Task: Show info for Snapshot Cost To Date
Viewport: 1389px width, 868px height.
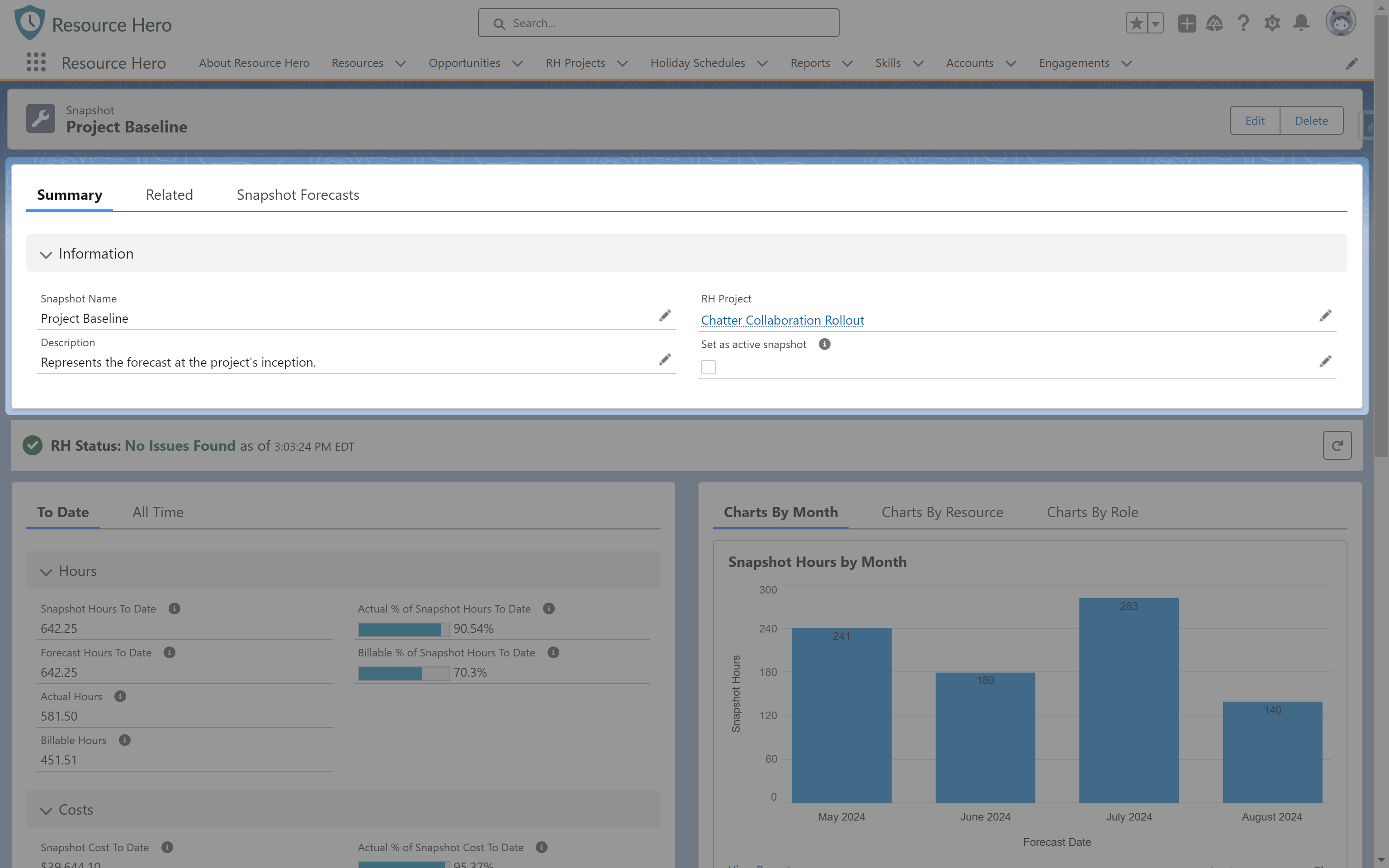Action: pyautogui.click(x=167, y=847)
